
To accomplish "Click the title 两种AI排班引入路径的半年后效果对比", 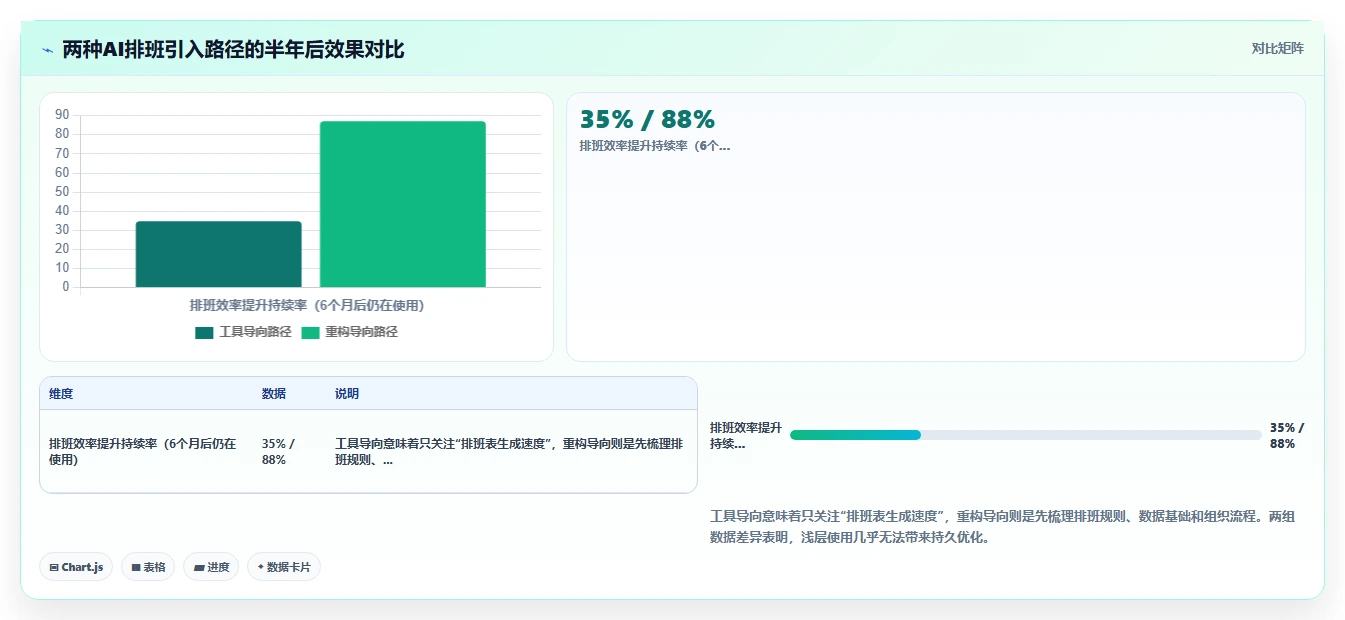I will tap(233, 49).
